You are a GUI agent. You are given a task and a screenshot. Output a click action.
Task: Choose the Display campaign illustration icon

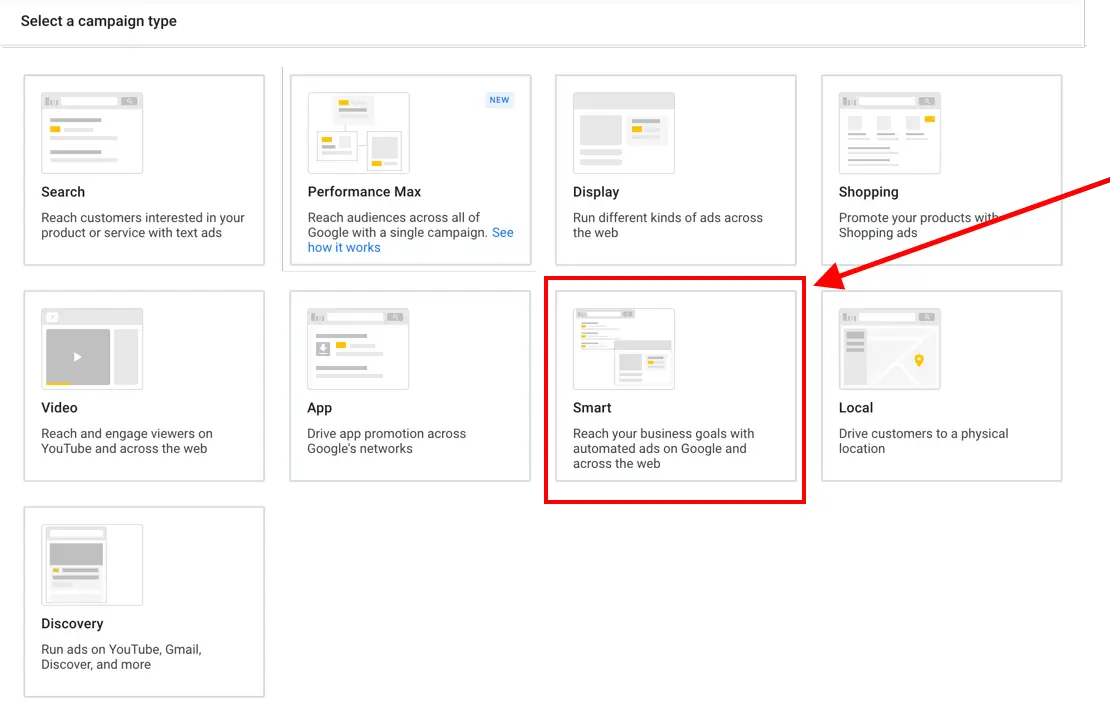coord(624,133)
